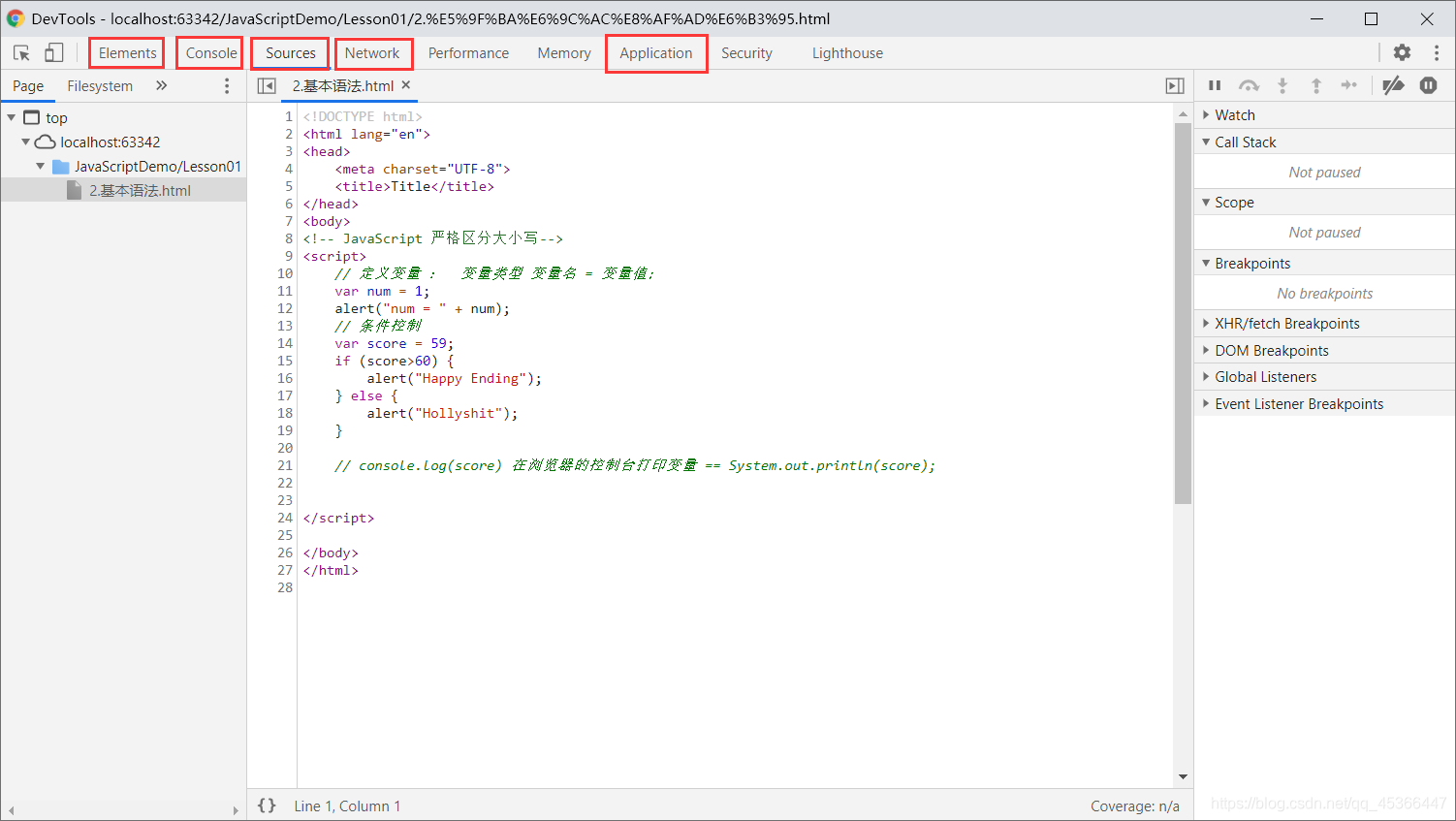The height and width of the screenshot is (821, 1456).
Task: Click the code editor vertical scrollbar thumb
Action: pos(1183,313)
